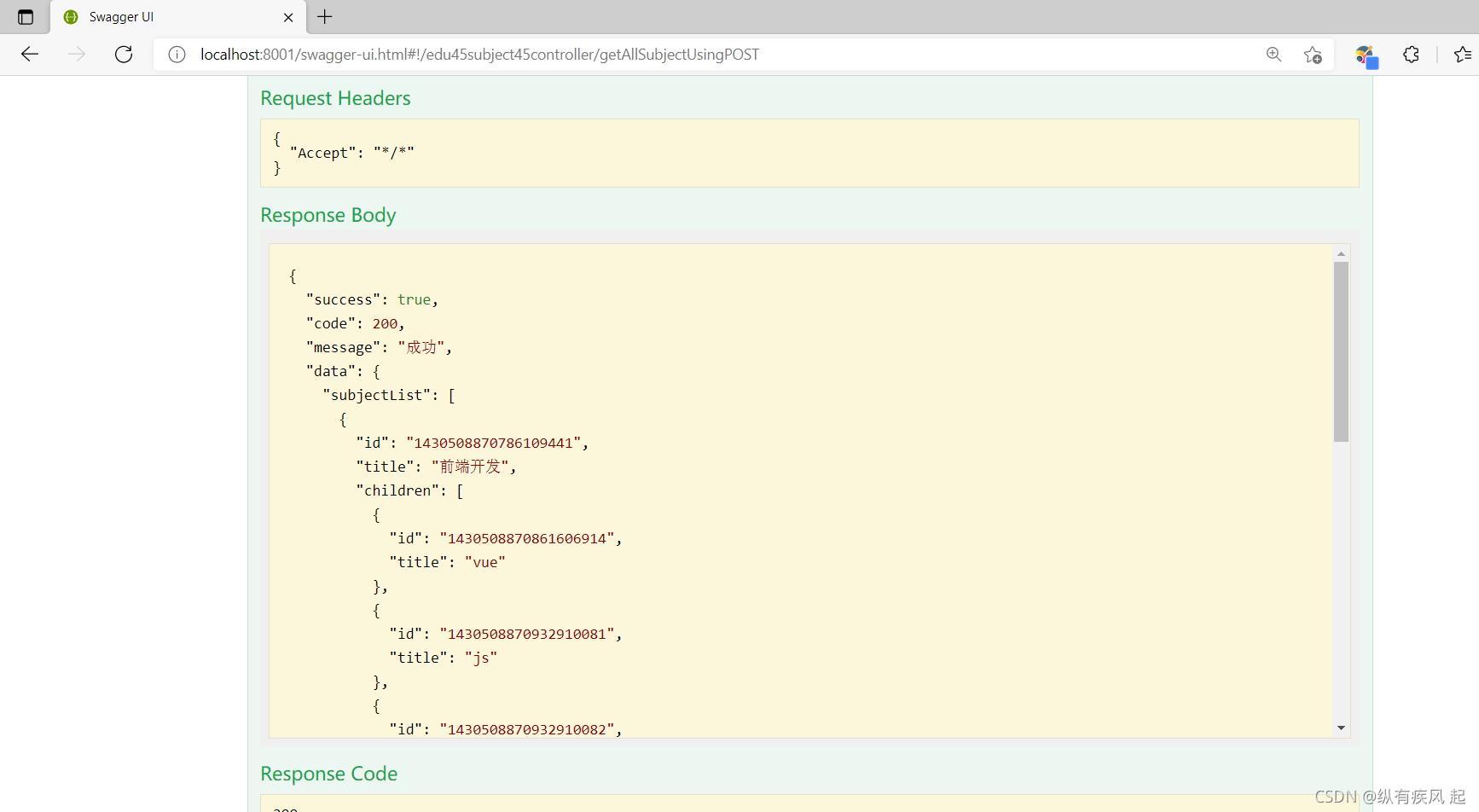Click the Request Headers heading
This screenshot has height=812, width=1479.
tap(335, 98)
